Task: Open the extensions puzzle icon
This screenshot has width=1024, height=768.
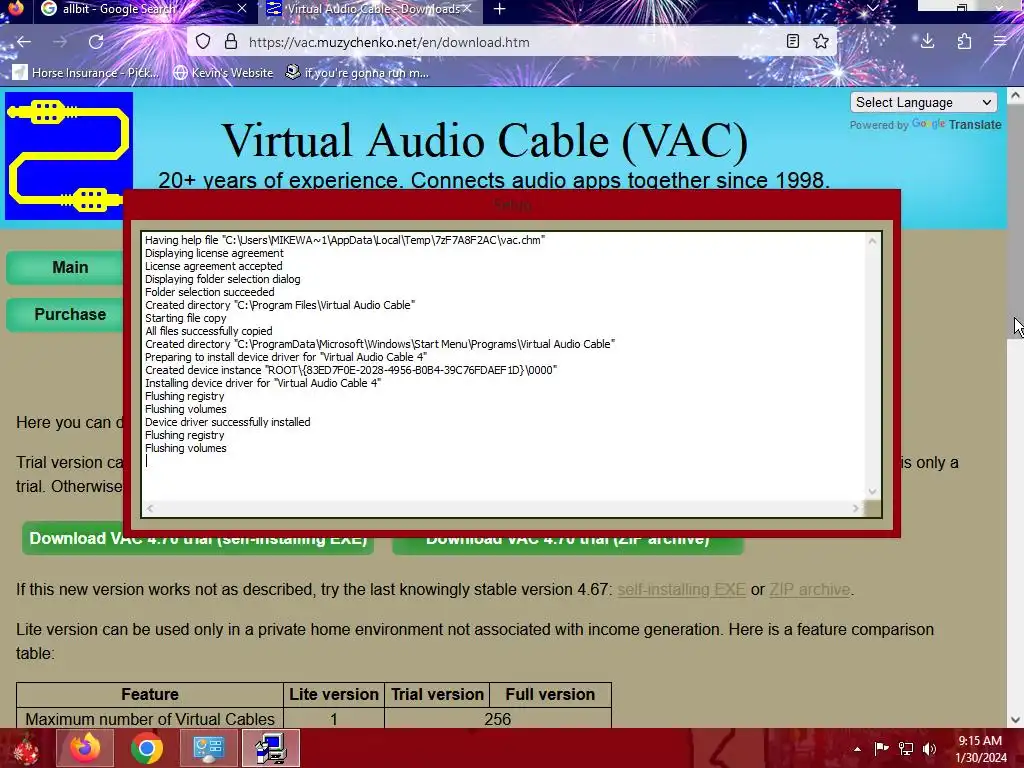Action: (964, 42)
